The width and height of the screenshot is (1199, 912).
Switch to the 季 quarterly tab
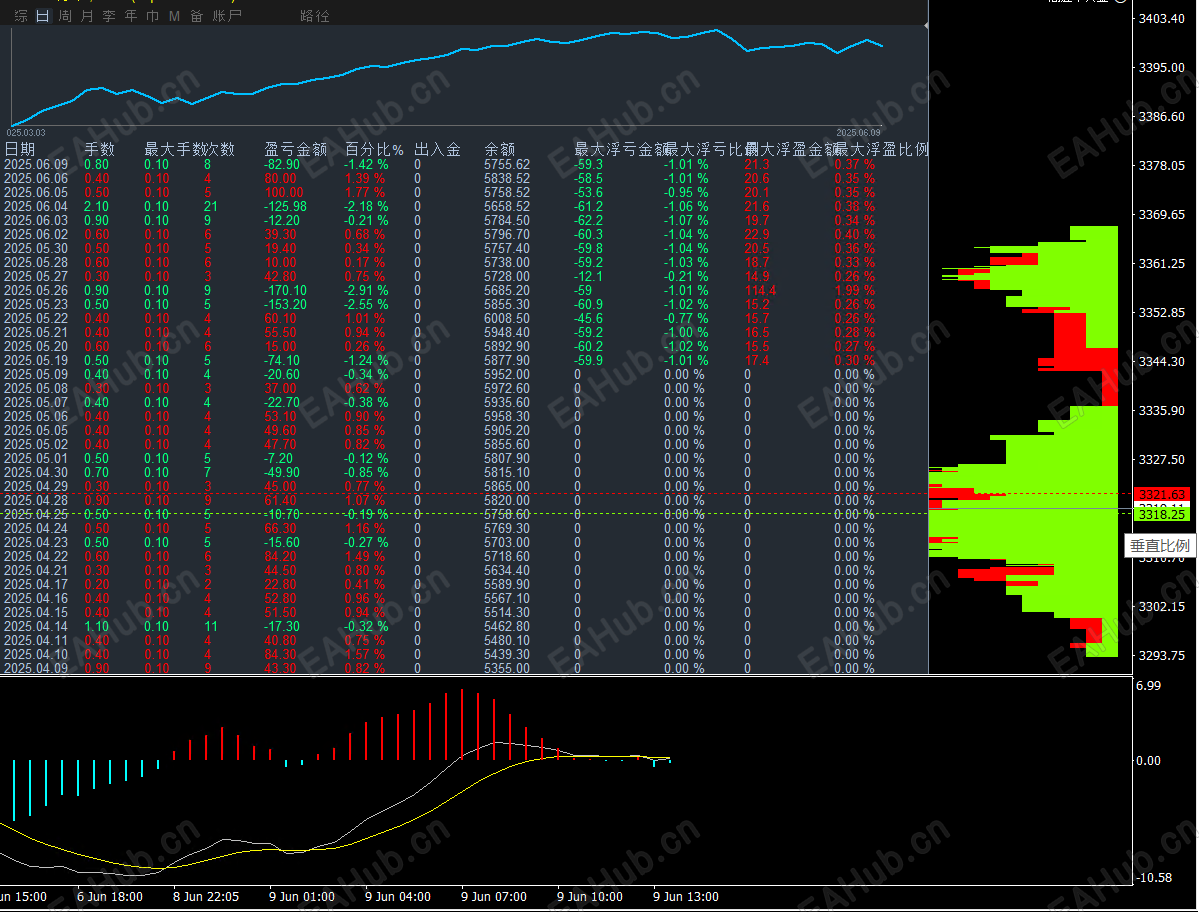[x=109, y=15]
